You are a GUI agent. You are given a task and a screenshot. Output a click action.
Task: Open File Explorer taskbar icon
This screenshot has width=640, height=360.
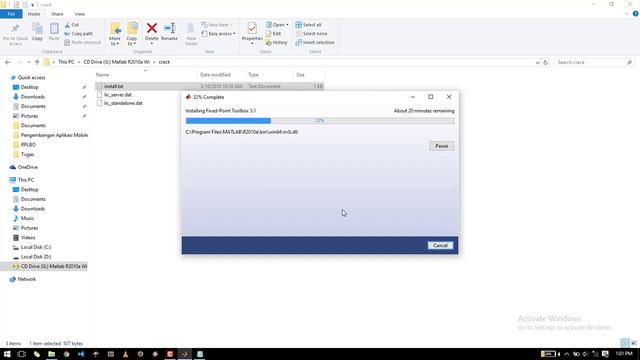pyautogui.click(x=51, y=354)
